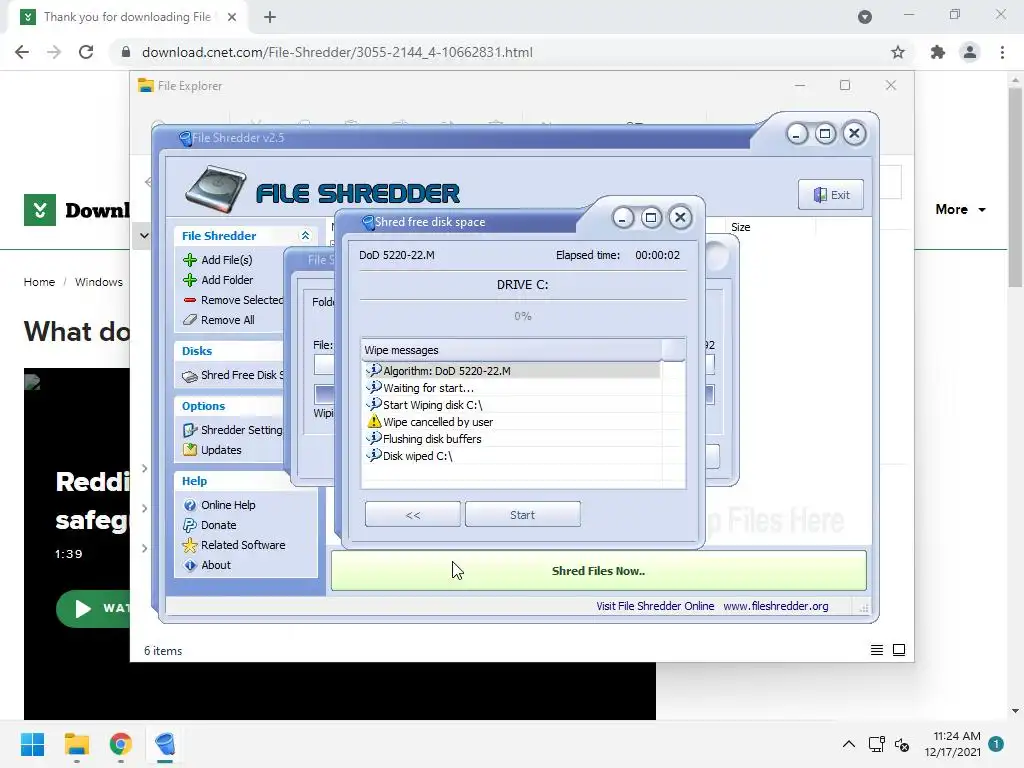Expand the More menu on Download.com
This screenshot has width=1024, height=768.
click(x=960, y=210)
